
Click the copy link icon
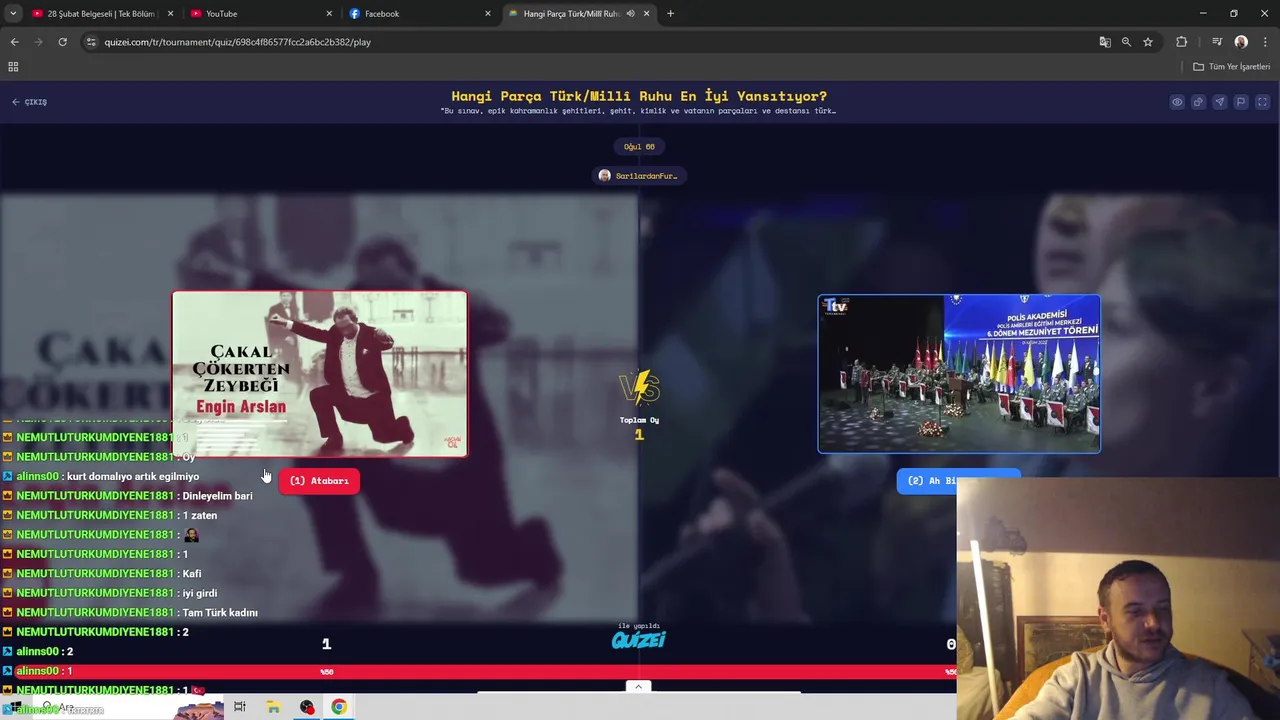[x=1198, y=102]
